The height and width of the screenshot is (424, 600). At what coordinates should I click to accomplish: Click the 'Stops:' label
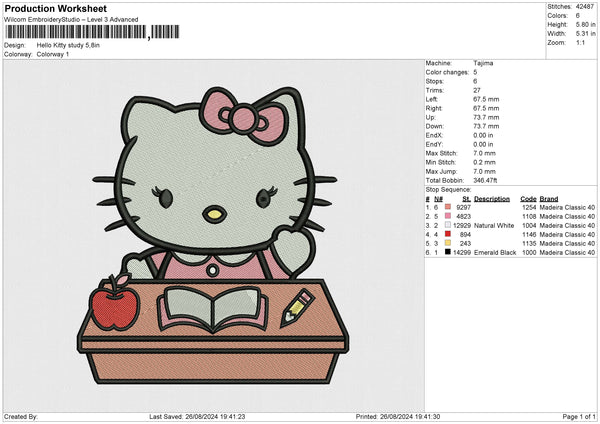(x=435, y=82)
